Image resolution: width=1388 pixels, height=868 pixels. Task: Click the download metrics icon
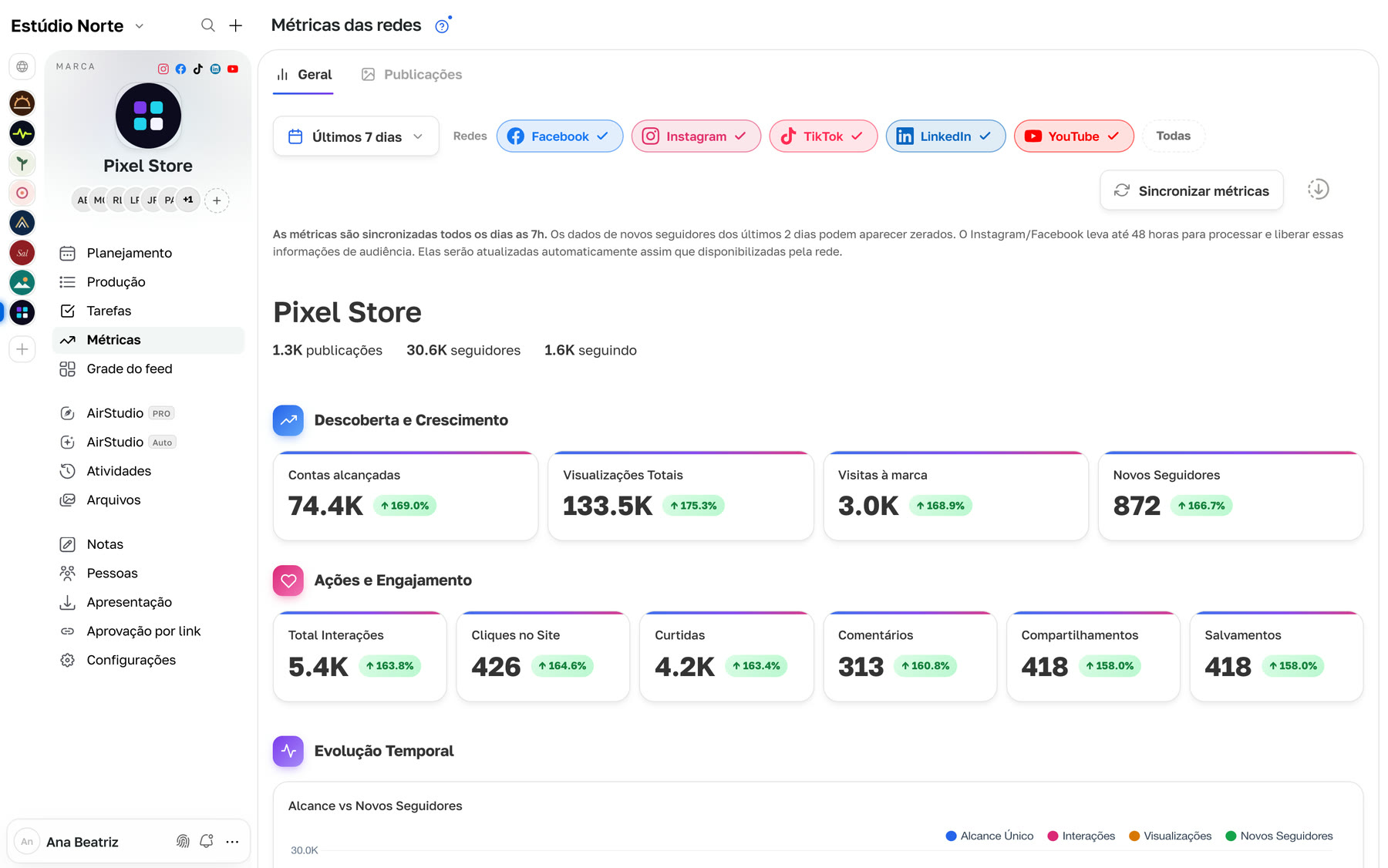click(1319, 190)
